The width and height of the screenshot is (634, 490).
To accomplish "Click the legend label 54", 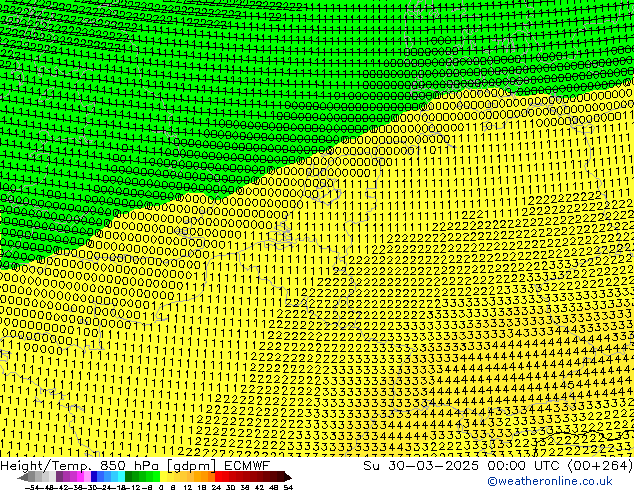I will [288, 487].
